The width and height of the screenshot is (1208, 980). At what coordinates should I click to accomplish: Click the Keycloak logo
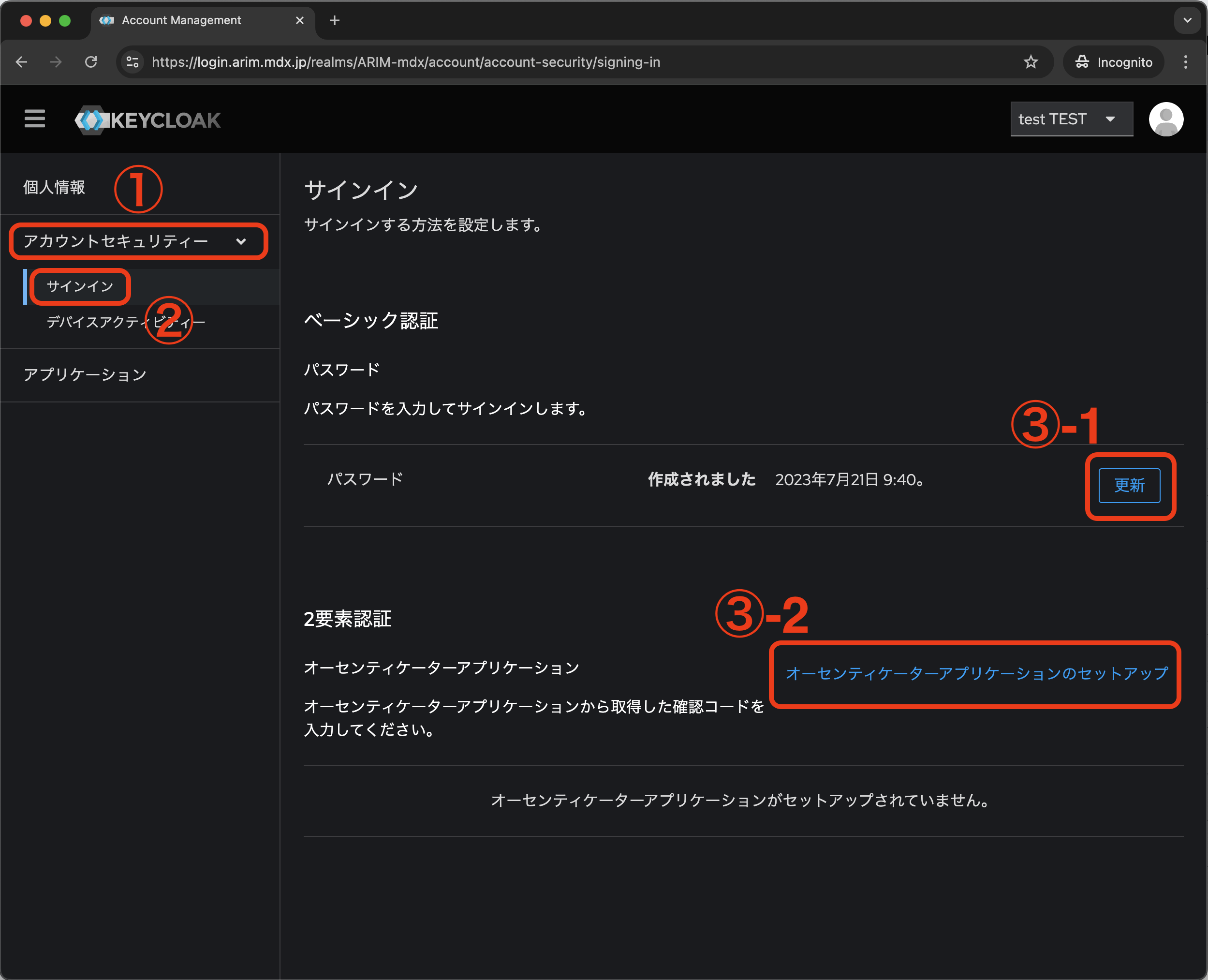click(148, 119)
